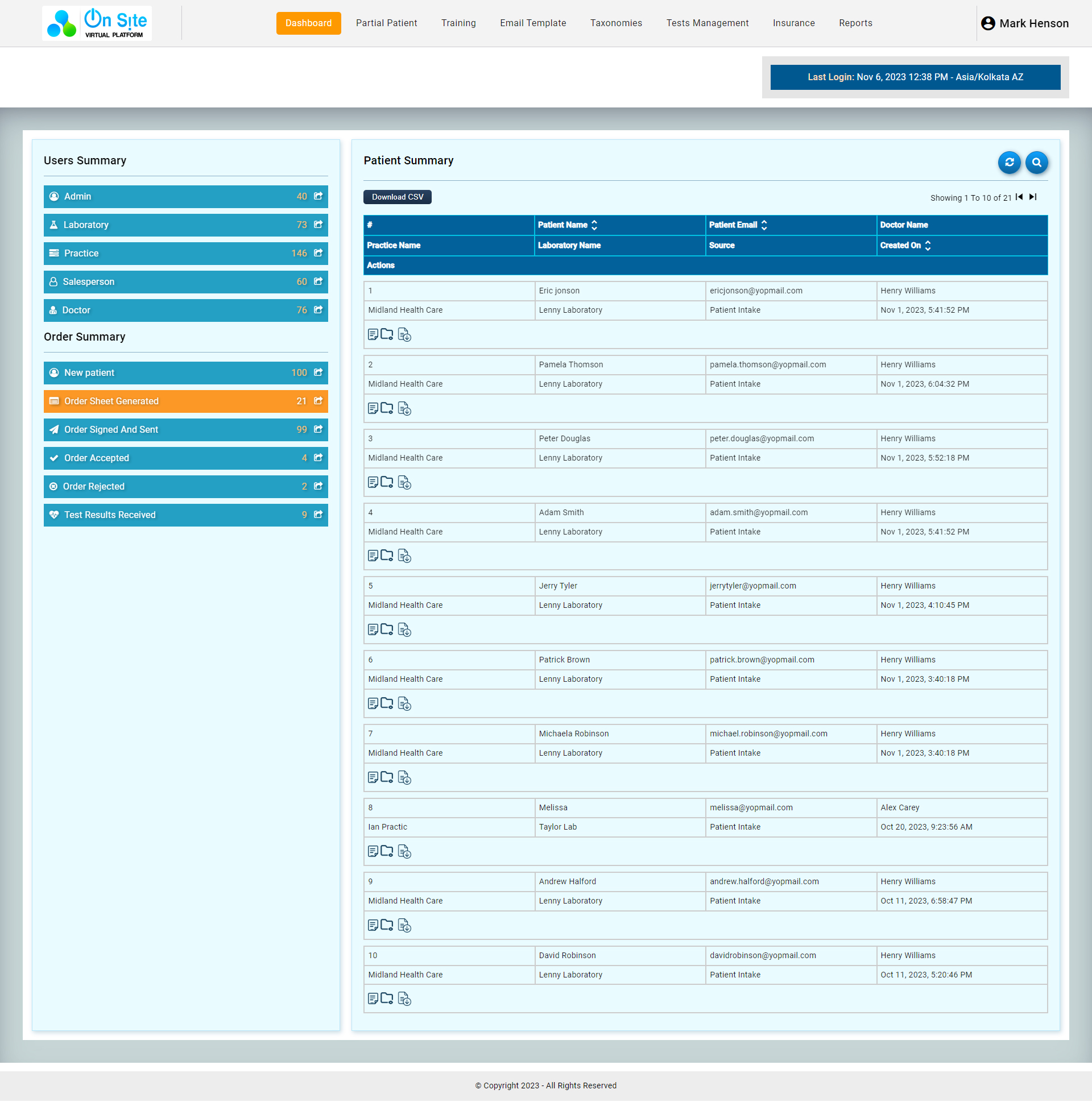This screenshot has width=1092, height=1102.
Task: Open Admin users list via arrow icon
Action: pyautogui.click(x=318, y=196)
